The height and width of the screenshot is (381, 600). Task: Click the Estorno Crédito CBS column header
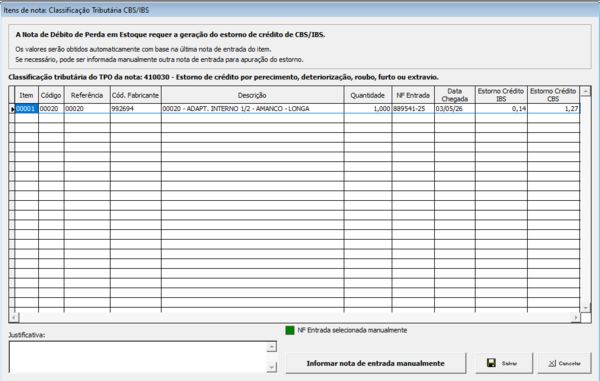pyautogui.click(x=553, y=95)
